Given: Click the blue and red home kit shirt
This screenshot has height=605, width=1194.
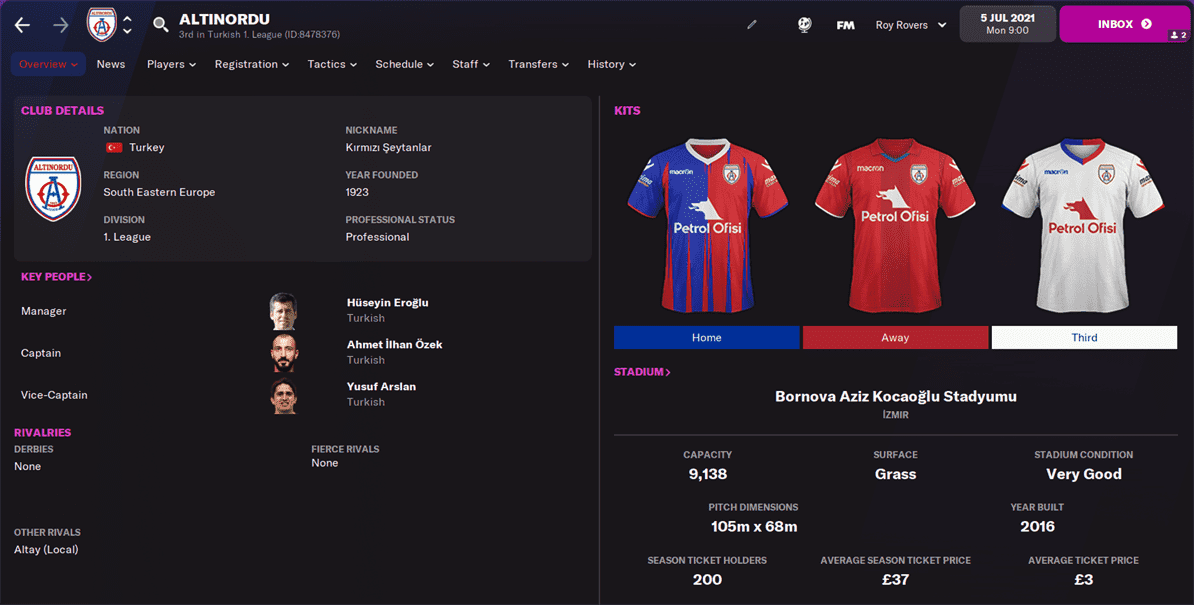Looking at the screenshot, I should pyautogui.click(x=707, y=224).
